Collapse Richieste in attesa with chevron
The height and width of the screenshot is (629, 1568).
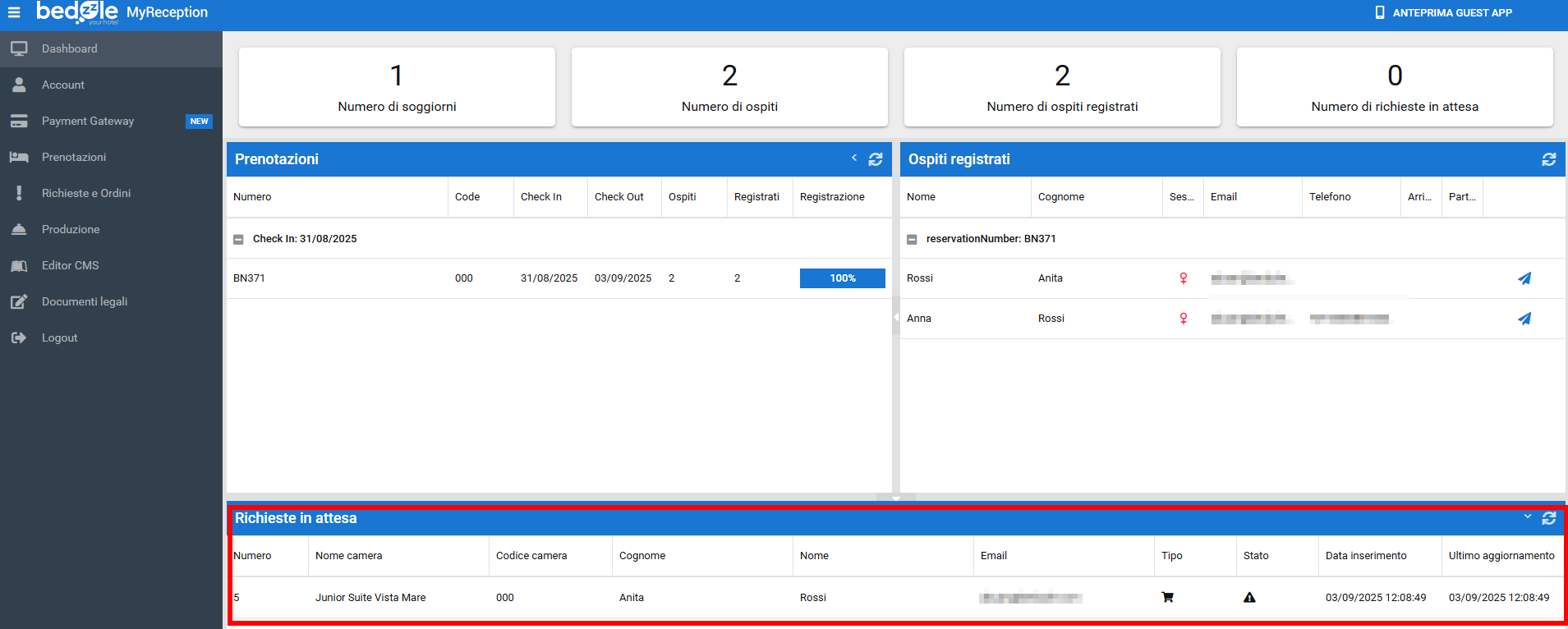(1527, 517)
